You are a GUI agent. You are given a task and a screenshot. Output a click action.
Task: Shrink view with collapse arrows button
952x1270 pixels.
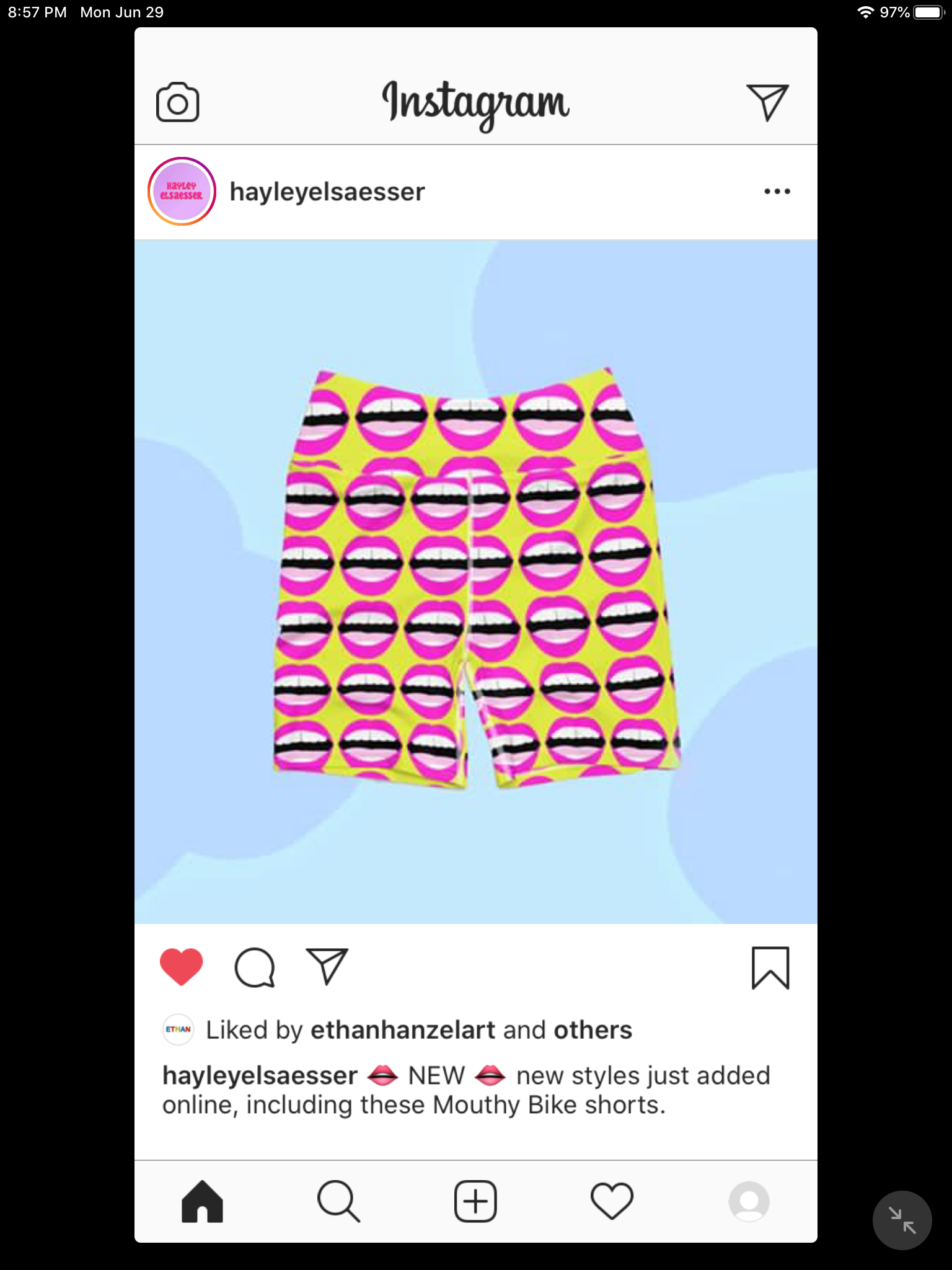[902, 1220]
